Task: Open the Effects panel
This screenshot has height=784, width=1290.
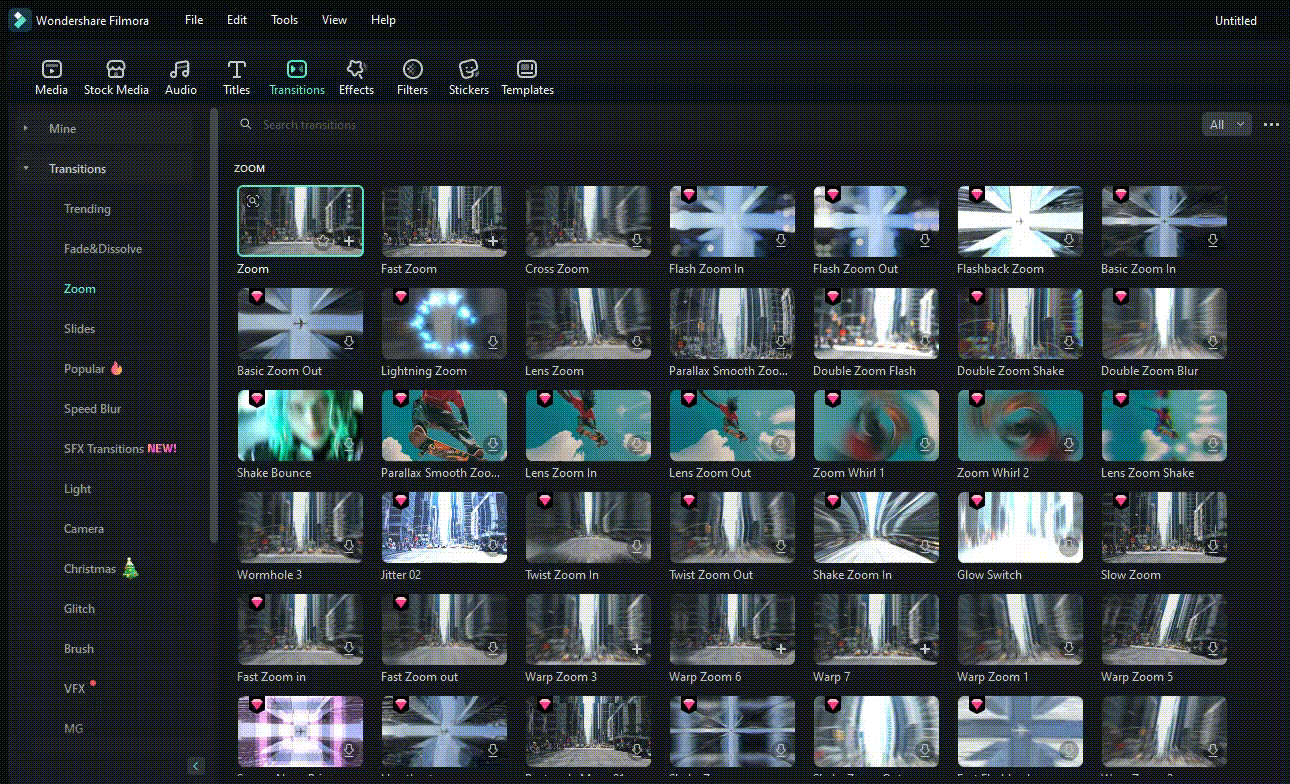Action: pos(356,78)
